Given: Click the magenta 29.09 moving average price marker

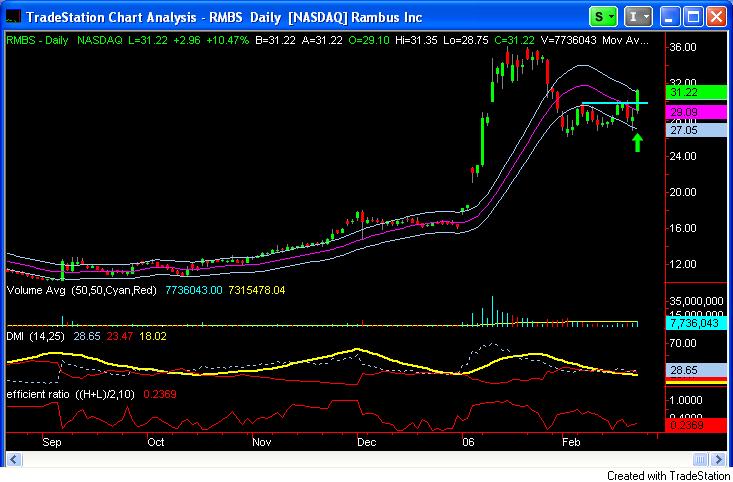Looking at the screenshot, I should click(x=697, y=112).
